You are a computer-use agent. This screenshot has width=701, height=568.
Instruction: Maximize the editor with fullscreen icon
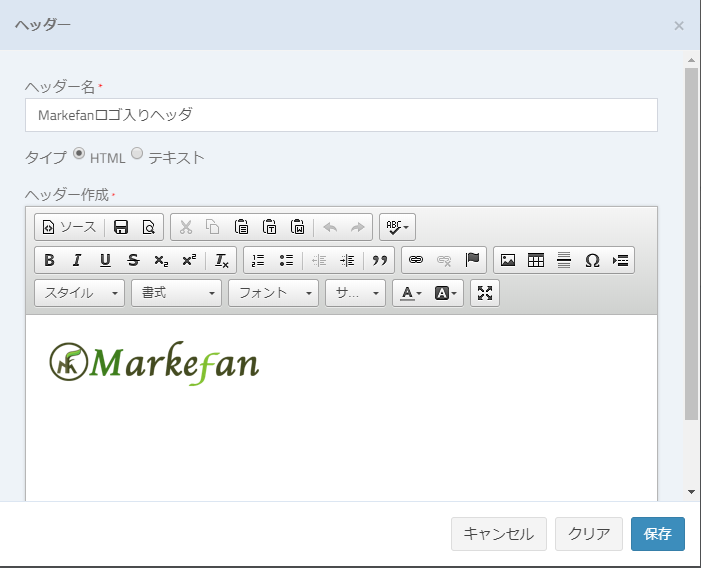pos(485,293)
